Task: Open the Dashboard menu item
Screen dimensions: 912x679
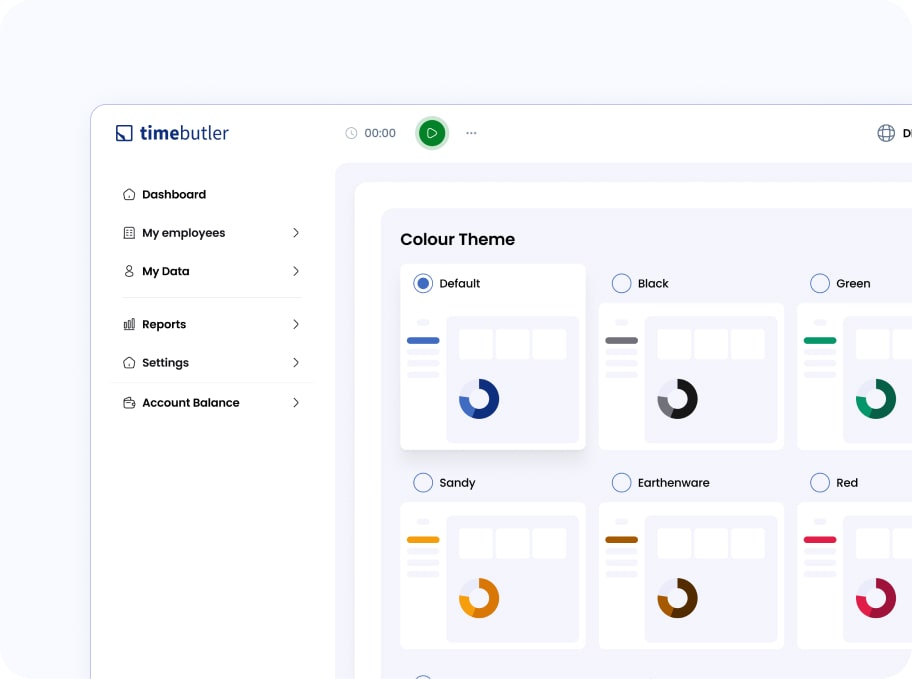Action: [x=174, y=194]
